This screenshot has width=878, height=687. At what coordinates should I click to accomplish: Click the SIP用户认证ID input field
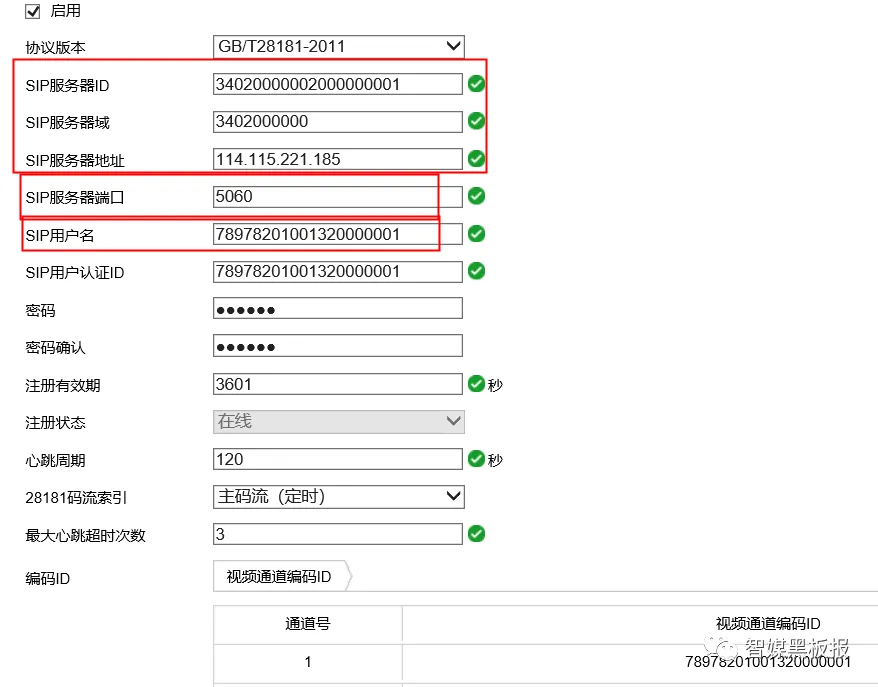[x=338, y=272]
